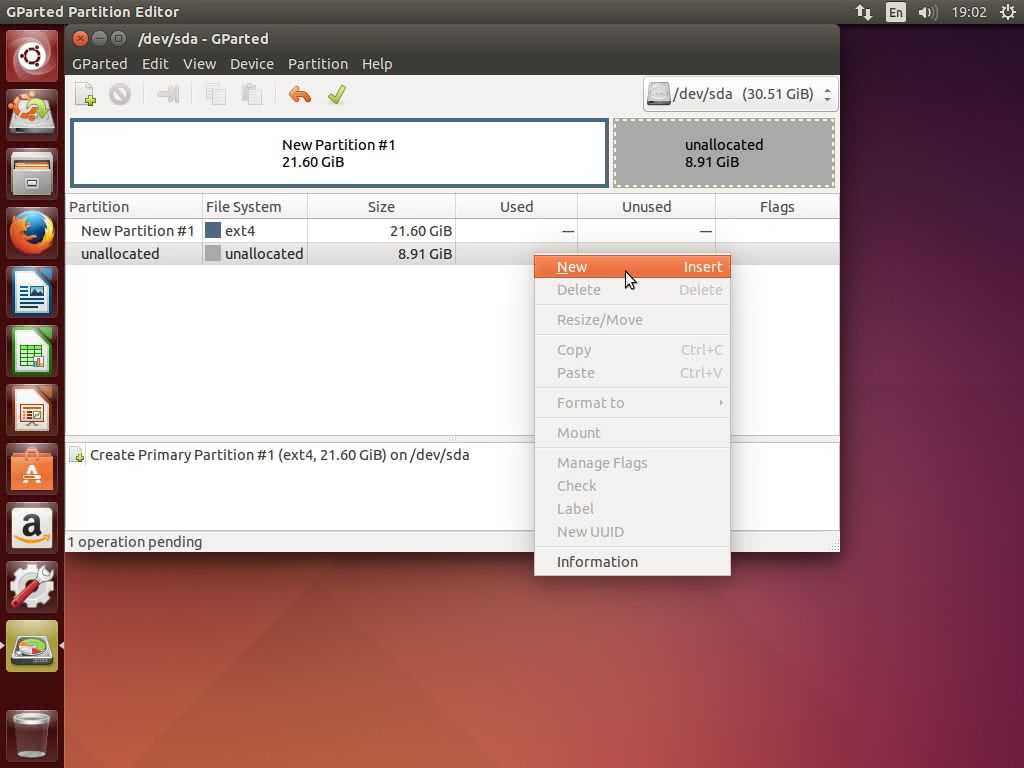Click the Copy partition toolbar icon
The height and width of the screenshot is (768, 1024).
(x=215, y=95)
